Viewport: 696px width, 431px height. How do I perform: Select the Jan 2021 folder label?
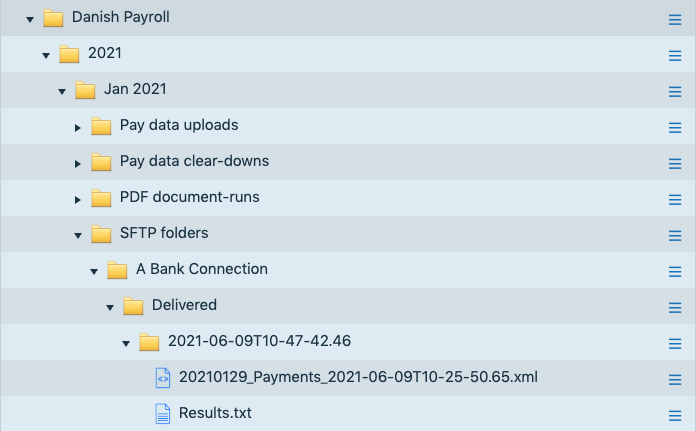point(135,89)
